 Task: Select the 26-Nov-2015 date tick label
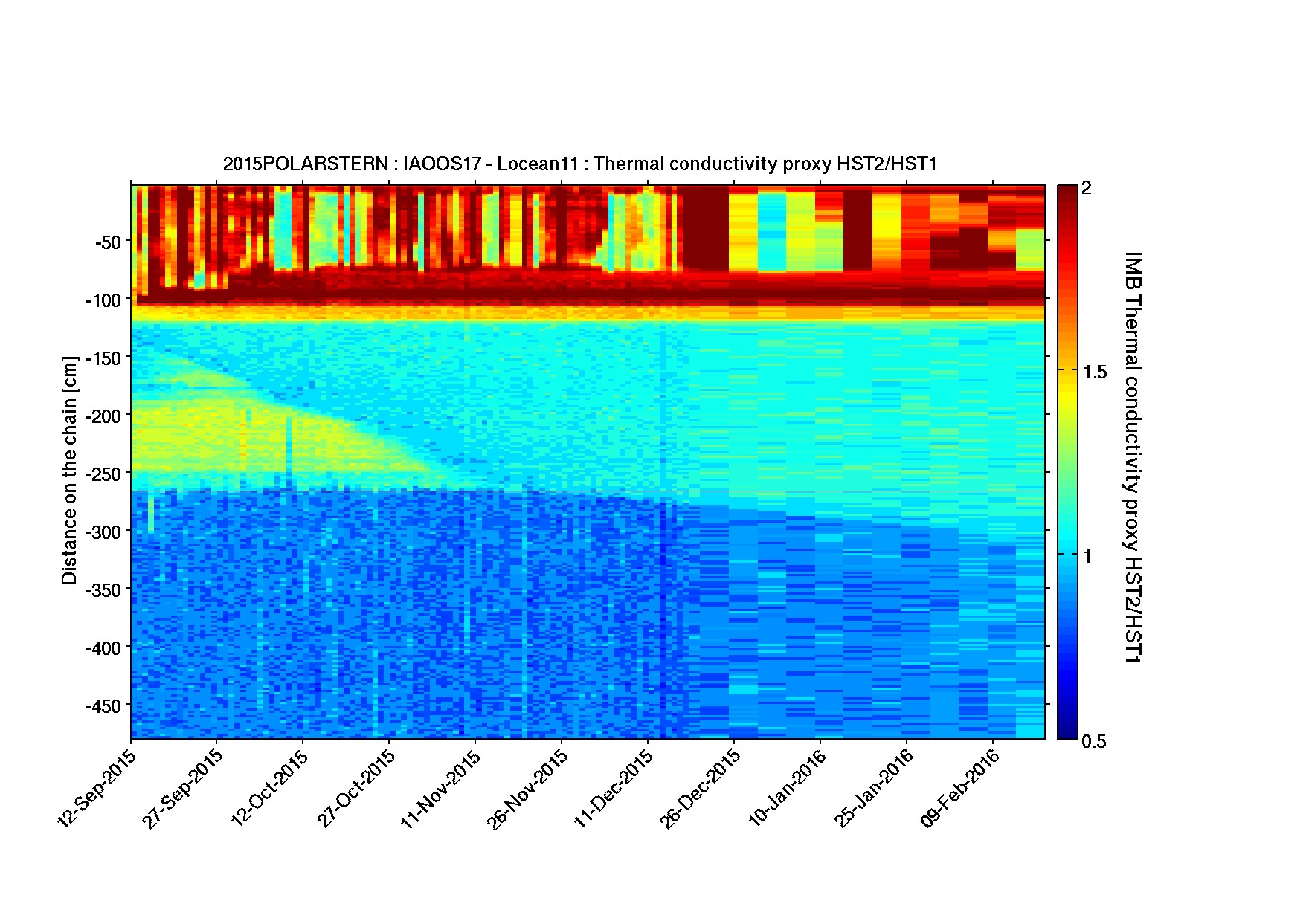[527, 788]
